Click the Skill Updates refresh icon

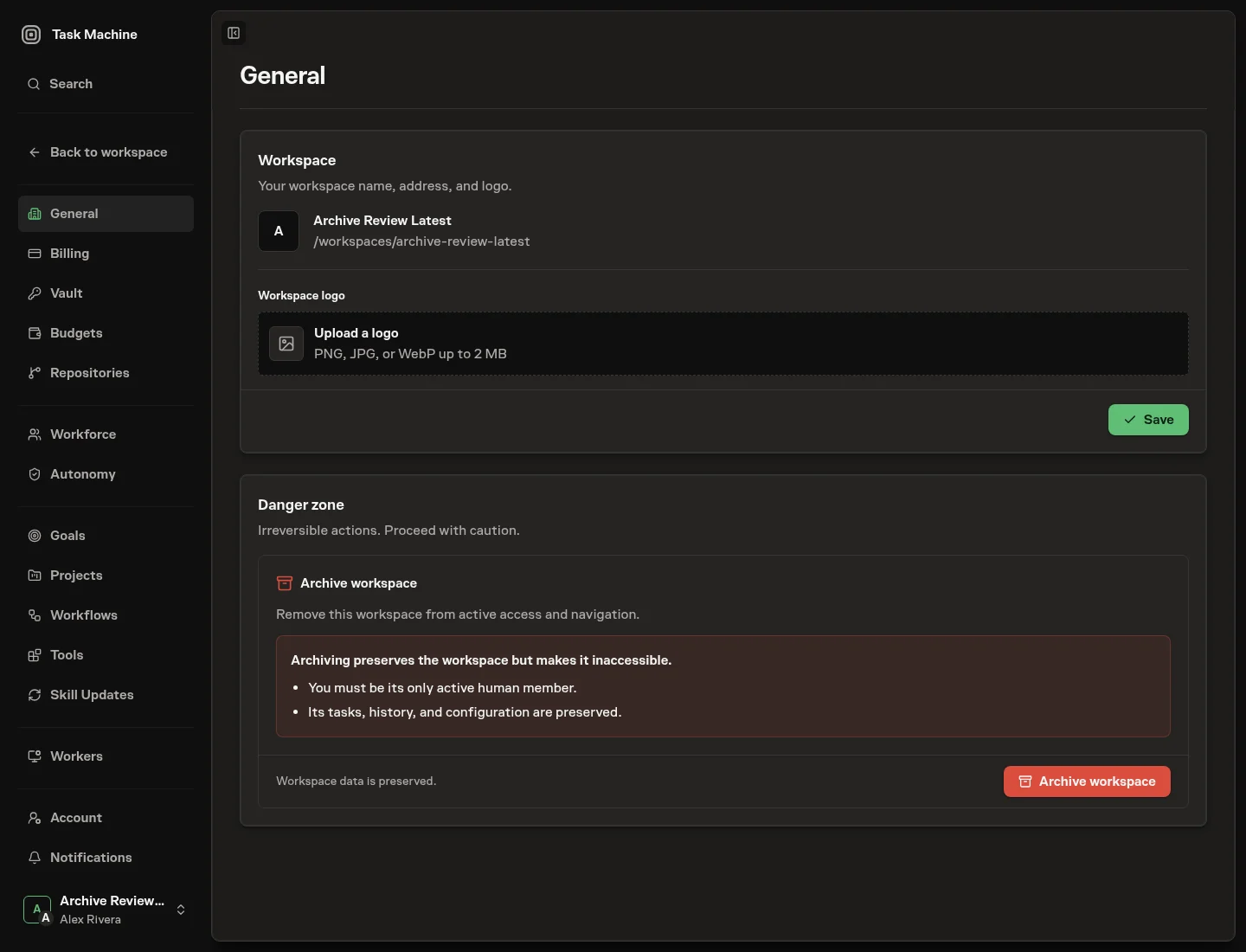(35, 695)
